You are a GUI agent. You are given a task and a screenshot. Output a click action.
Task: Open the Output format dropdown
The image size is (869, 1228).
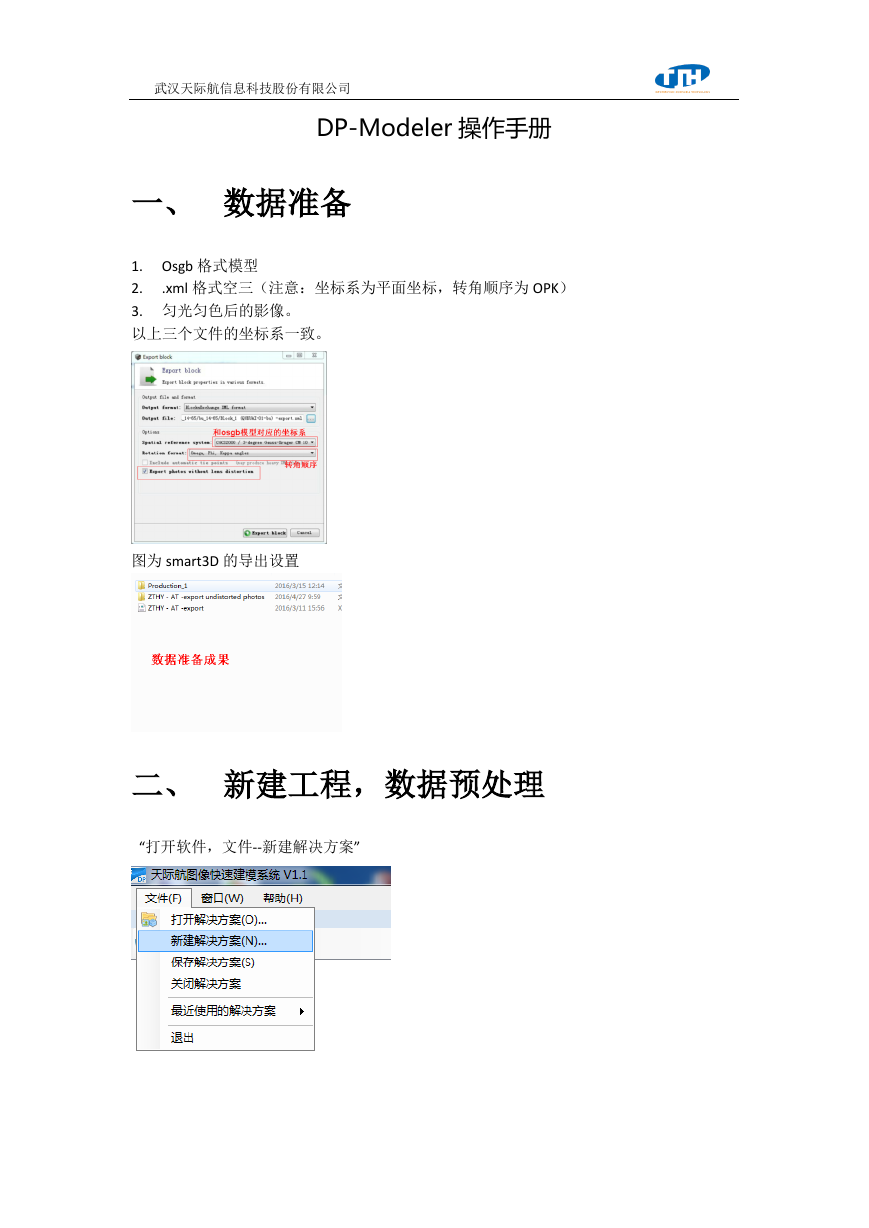(x=250, y=407)
